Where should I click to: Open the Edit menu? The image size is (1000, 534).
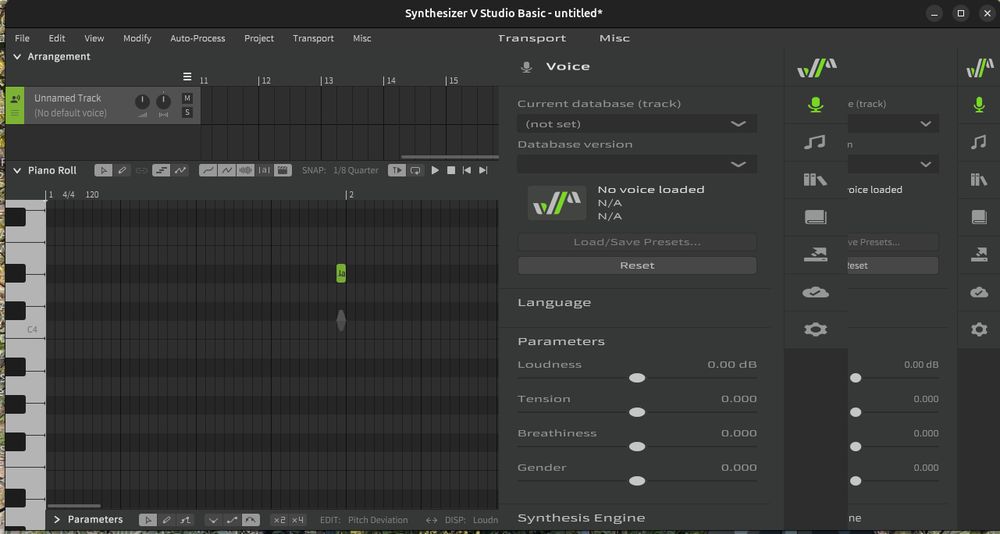coord(57,38)
